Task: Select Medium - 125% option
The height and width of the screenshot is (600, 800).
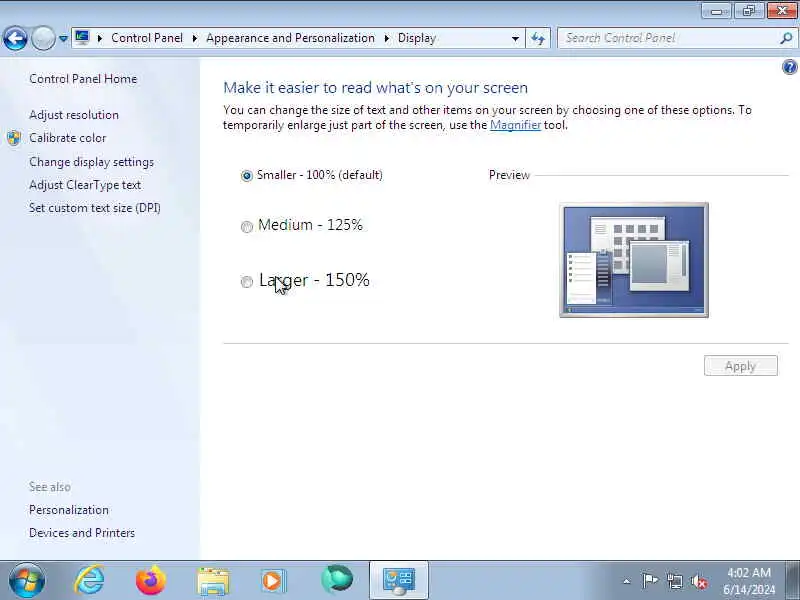Action: pos(302,225)
